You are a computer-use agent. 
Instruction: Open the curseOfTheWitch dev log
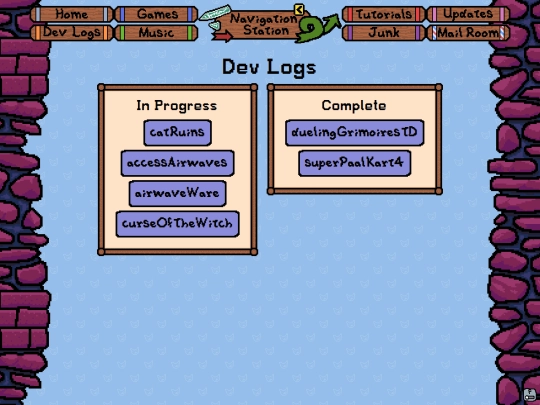pyautogui.click(x=177, y=224)
